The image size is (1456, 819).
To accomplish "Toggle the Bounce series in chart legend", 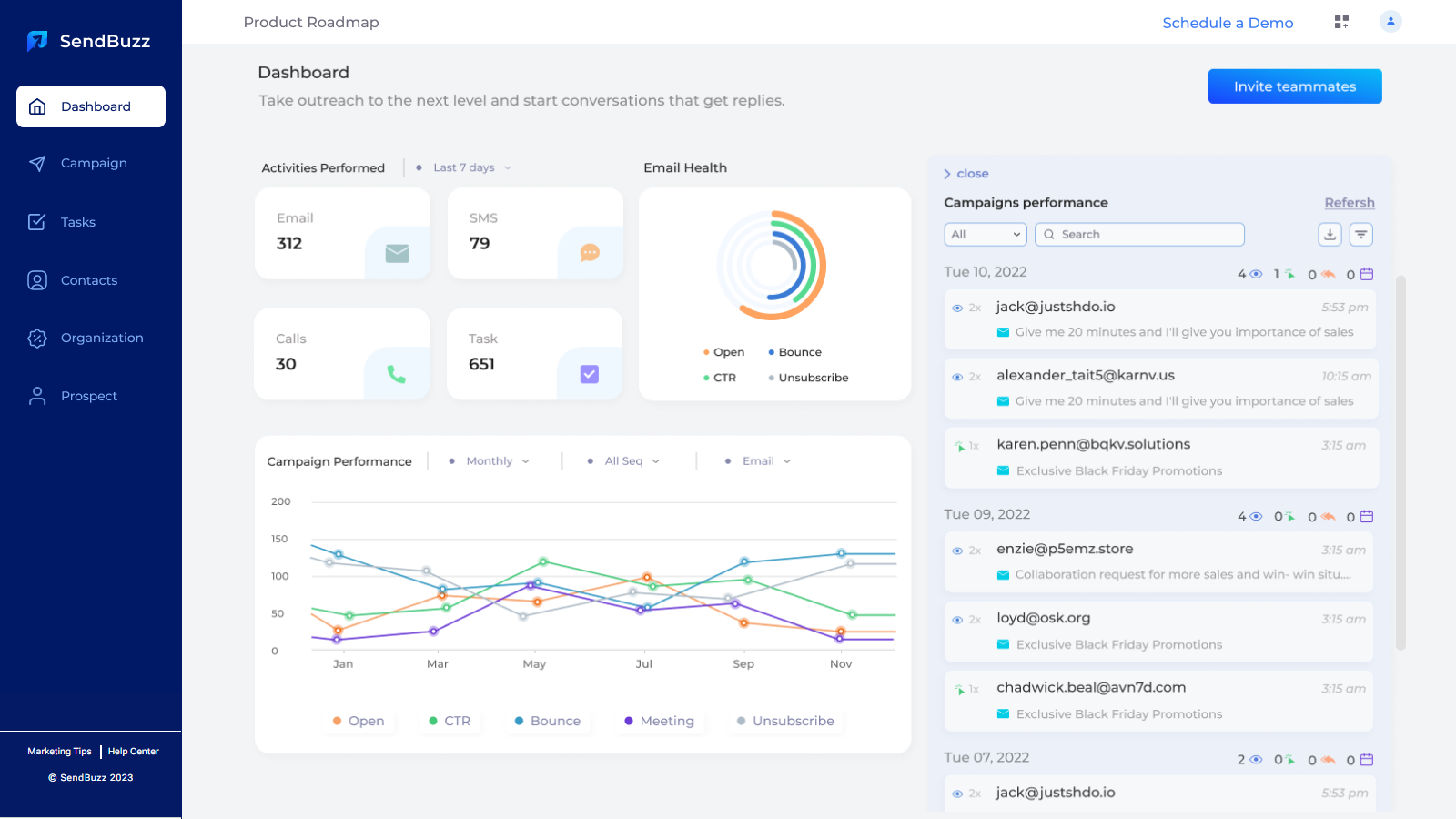I will [x=548, y=721].
